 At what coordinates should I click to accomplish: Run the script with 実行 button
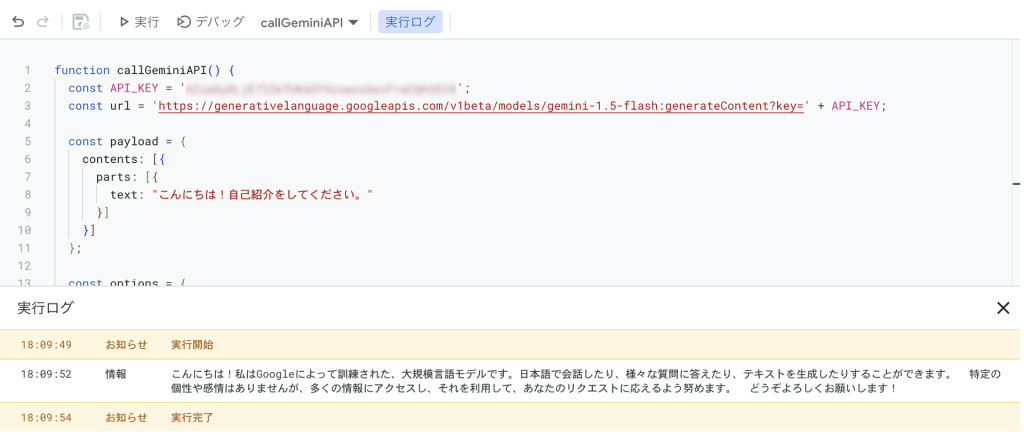coord(138,21)
